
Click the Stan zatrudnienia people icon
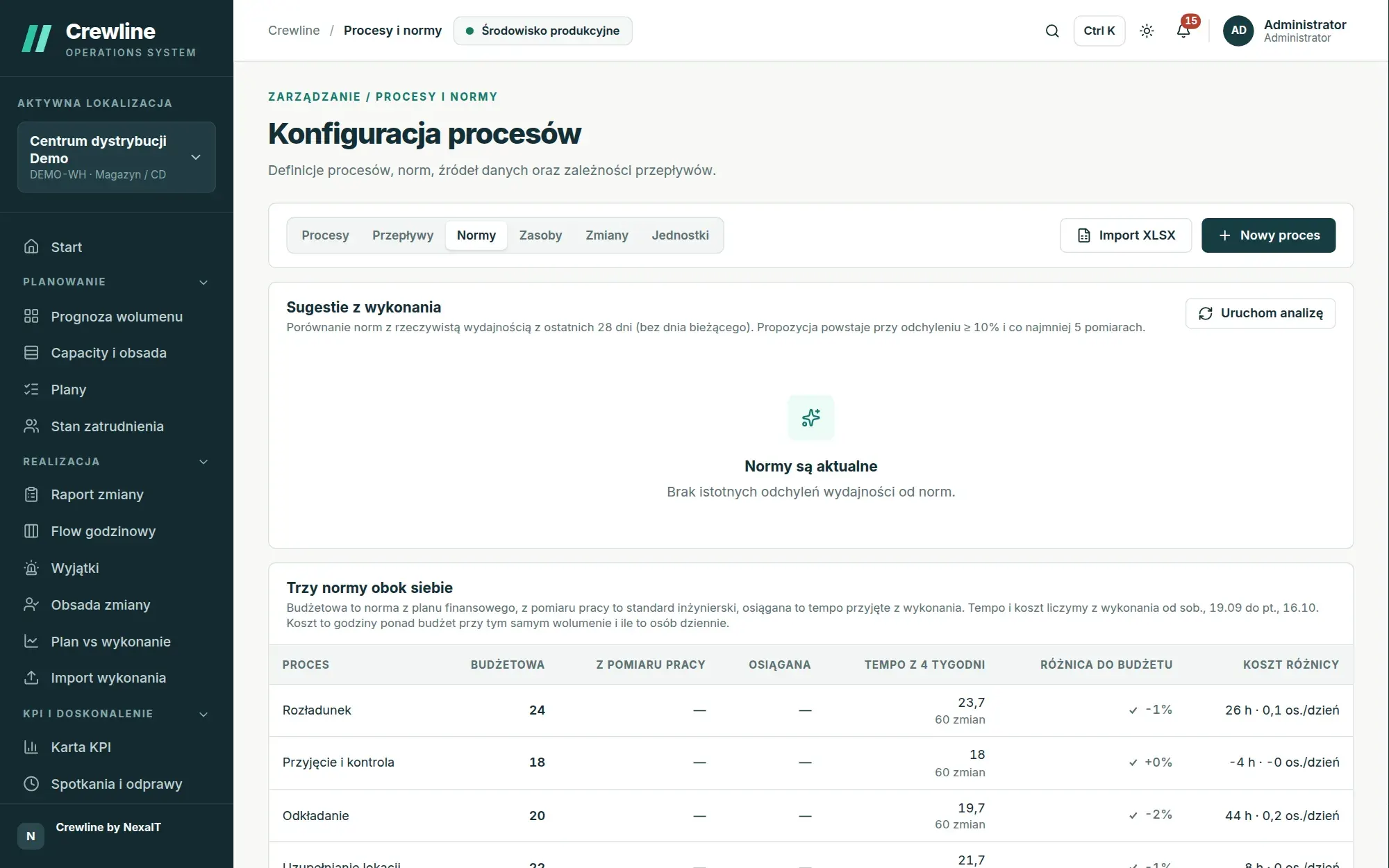click(31, 426)
